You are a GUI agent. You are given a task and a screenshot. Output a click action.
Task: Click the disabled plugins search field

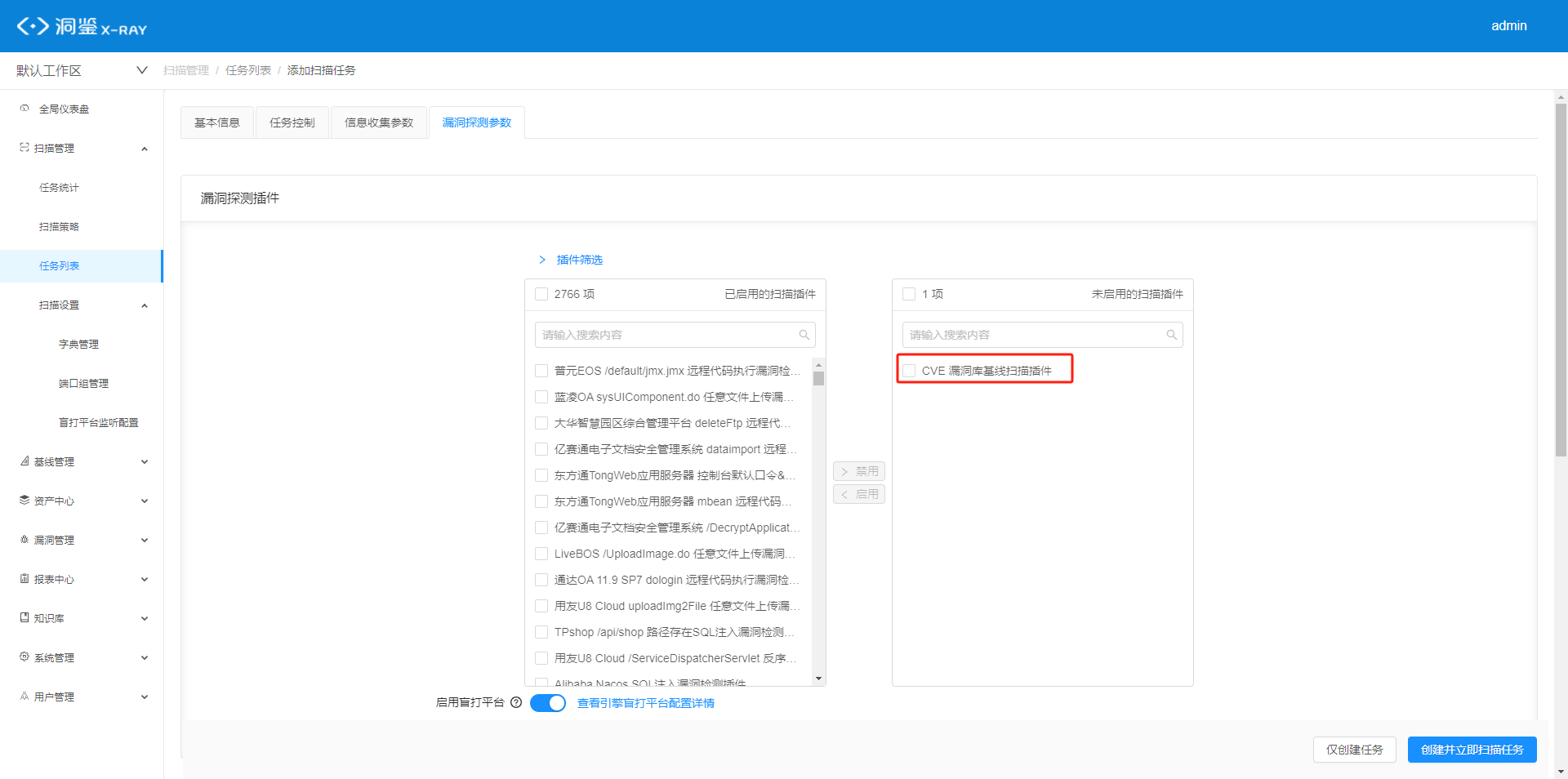[x=1033, y=335]
